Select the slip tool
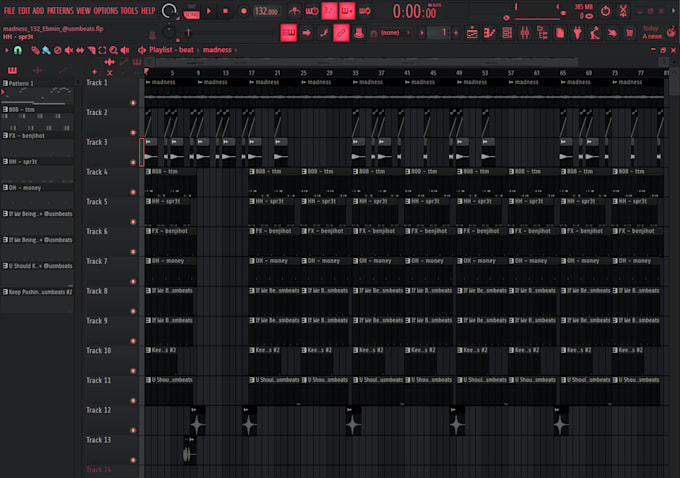Screen dimensions: 680x478 pos(80,50)
